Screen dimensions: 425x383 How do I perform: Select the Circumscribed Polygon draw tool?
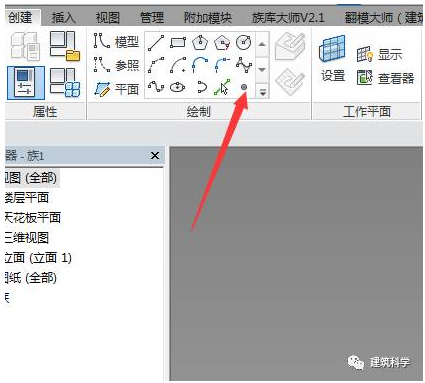pyautogui.click(x=222, y=43)
